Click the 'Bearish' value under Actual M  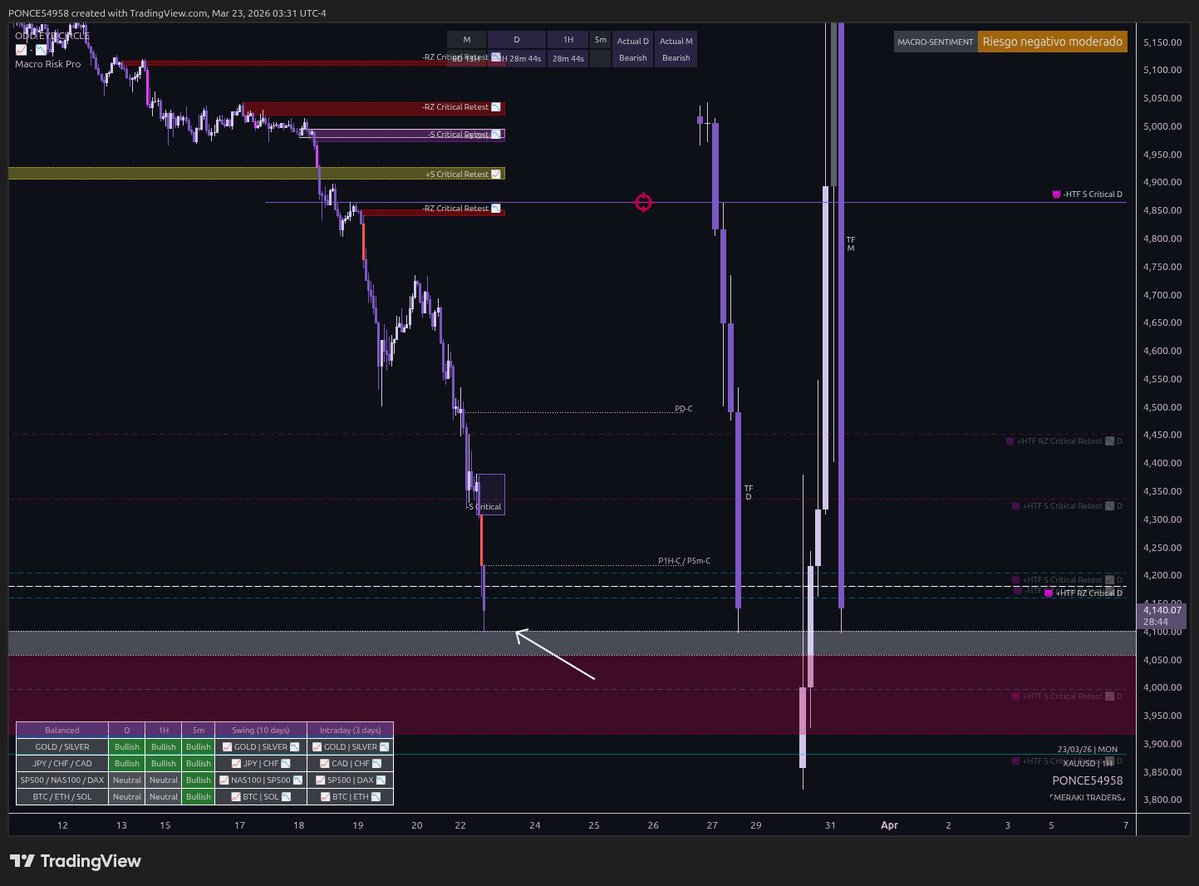676,58
